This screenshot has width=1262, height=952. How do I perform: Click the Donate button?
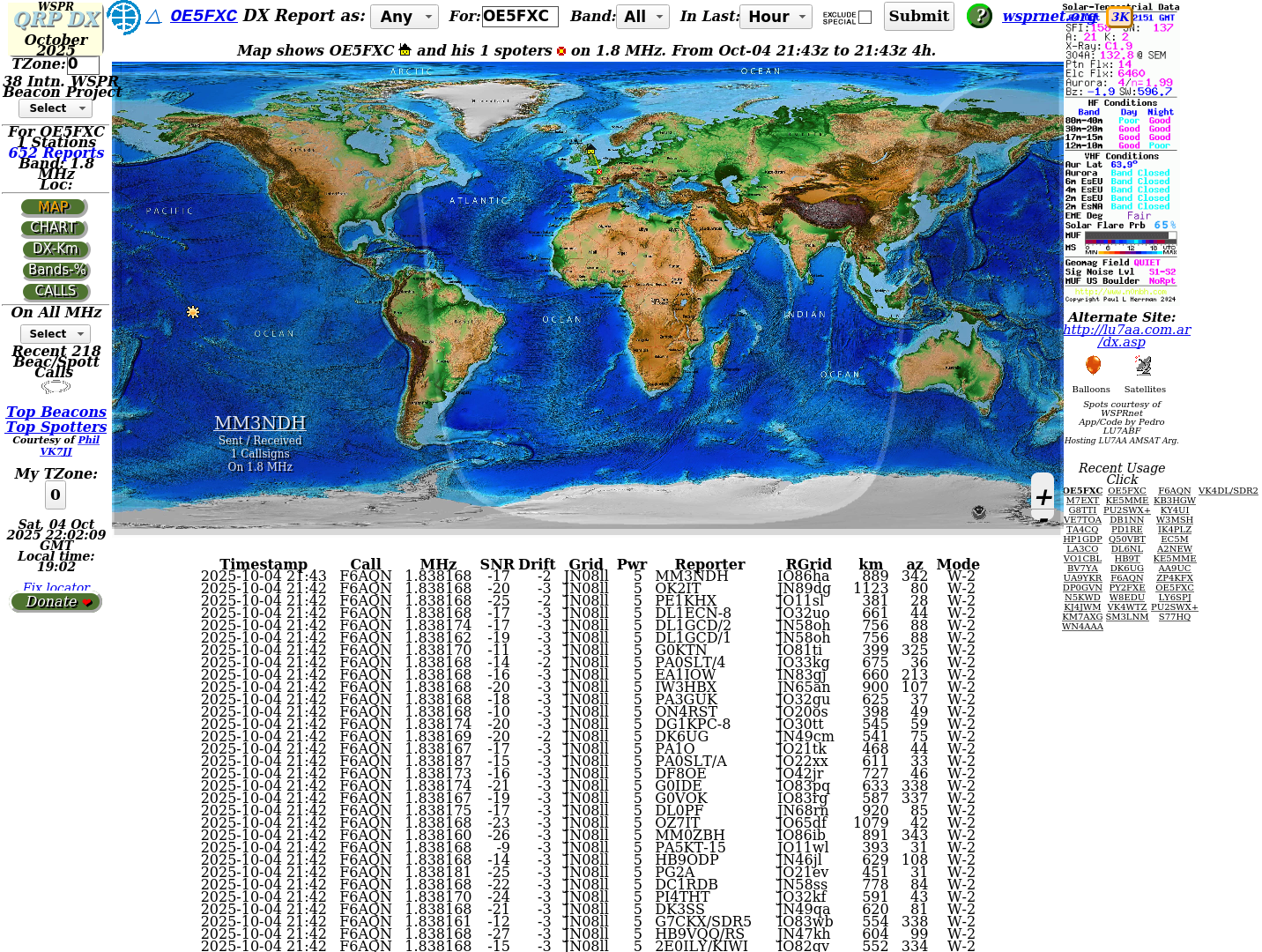point(56,602)
